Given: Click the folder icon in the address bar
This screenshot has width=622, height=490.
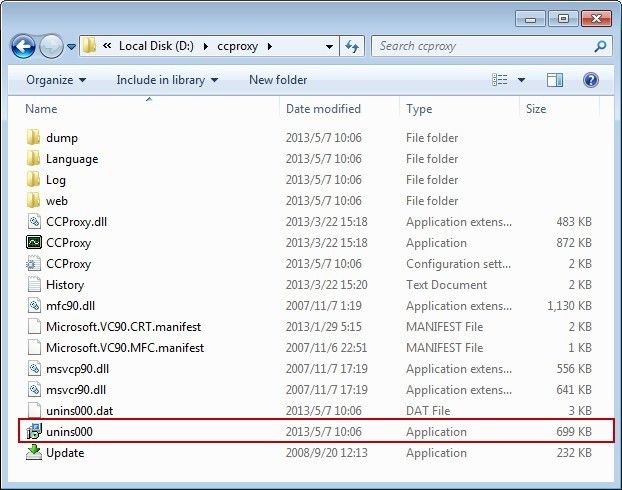Looking at the screenshot, I should tap(90, 46).
